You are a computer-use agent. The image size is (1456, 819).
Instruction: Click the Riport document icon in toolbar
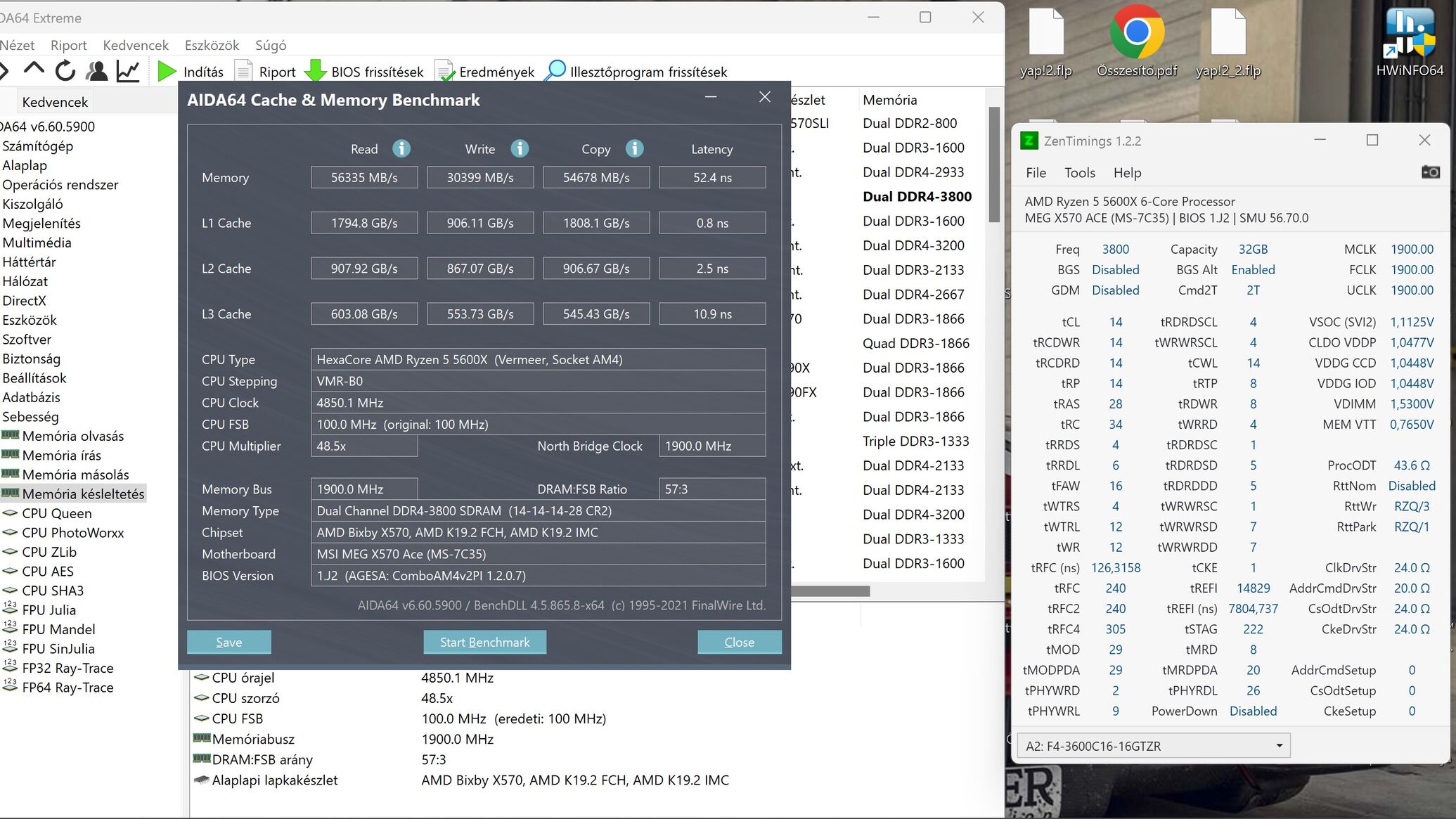243,71
